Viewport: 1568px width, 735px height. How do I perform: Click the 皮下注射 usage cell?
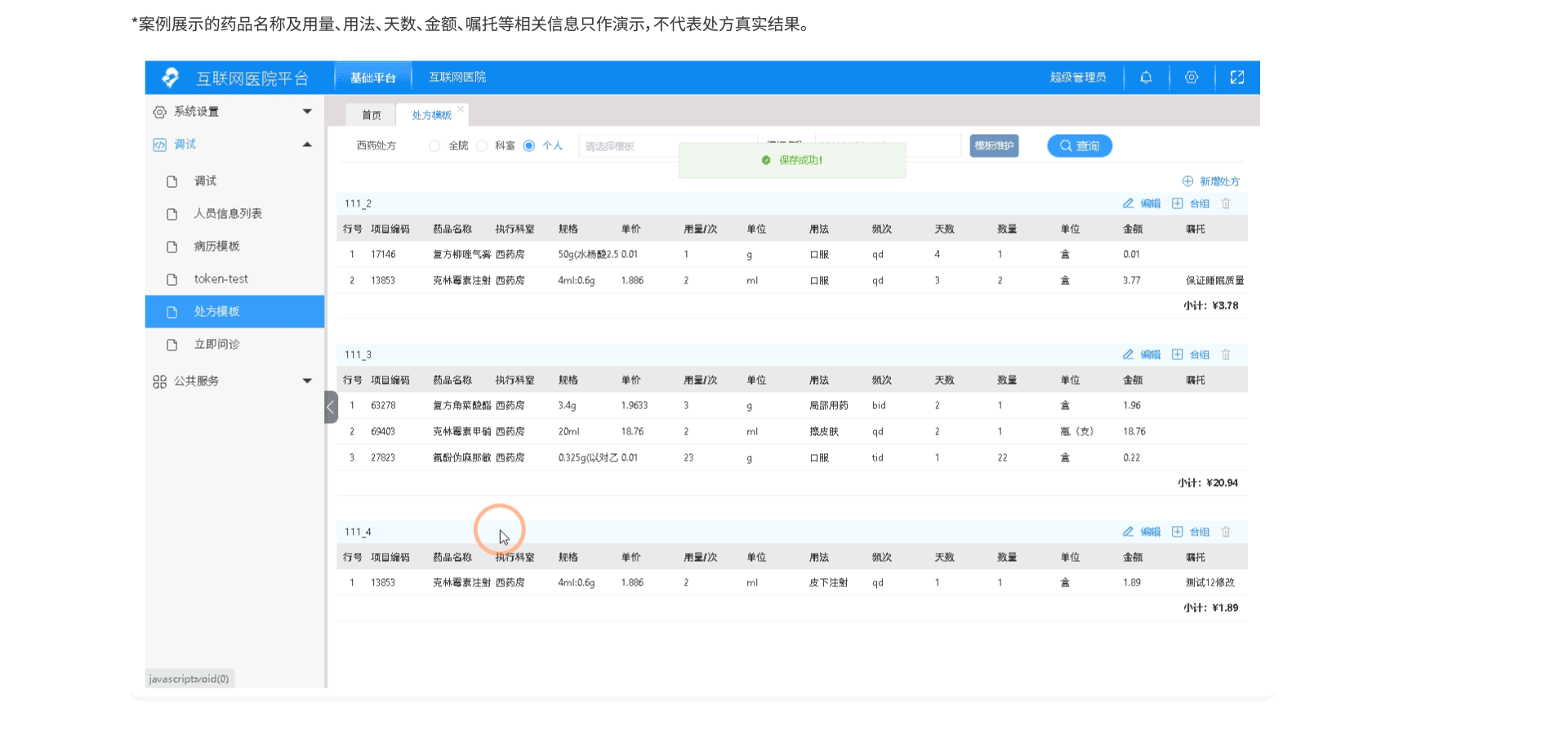pyautogui.click(x=828, y=583)
